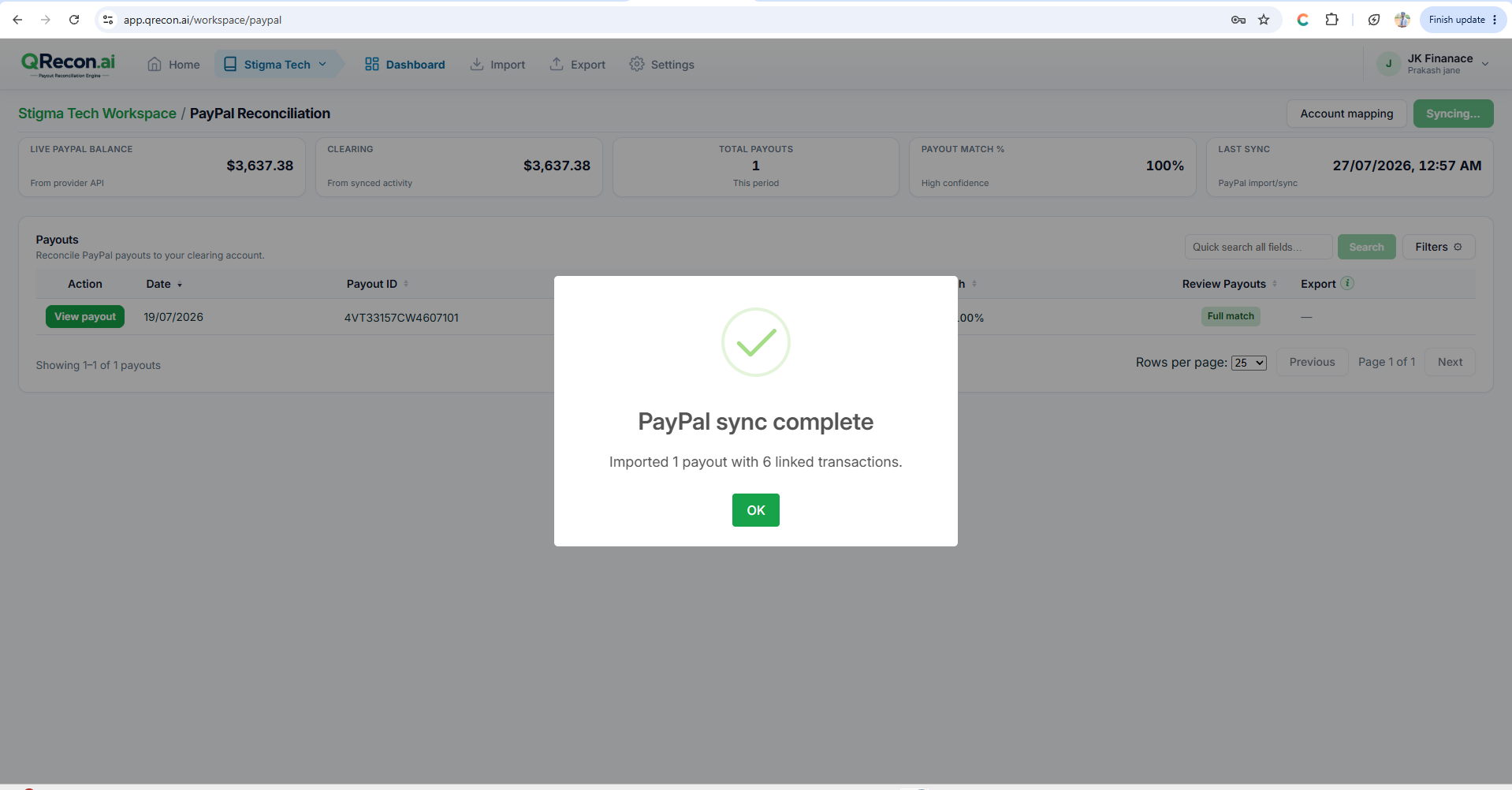Open the browser profile avatar

[1402, 20]
